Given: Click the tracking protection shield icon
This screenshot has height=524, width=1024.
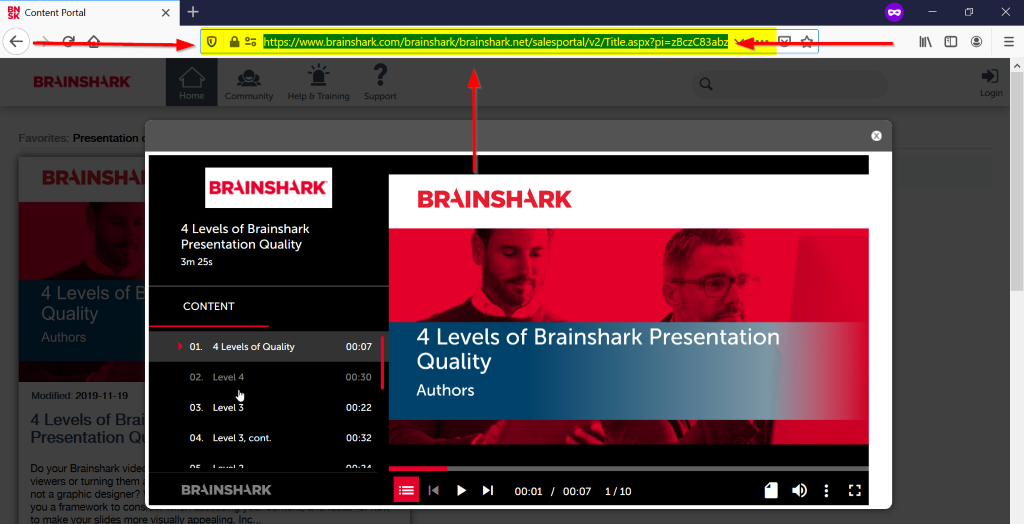Looking at the screenshot, I should pos(212,42).
